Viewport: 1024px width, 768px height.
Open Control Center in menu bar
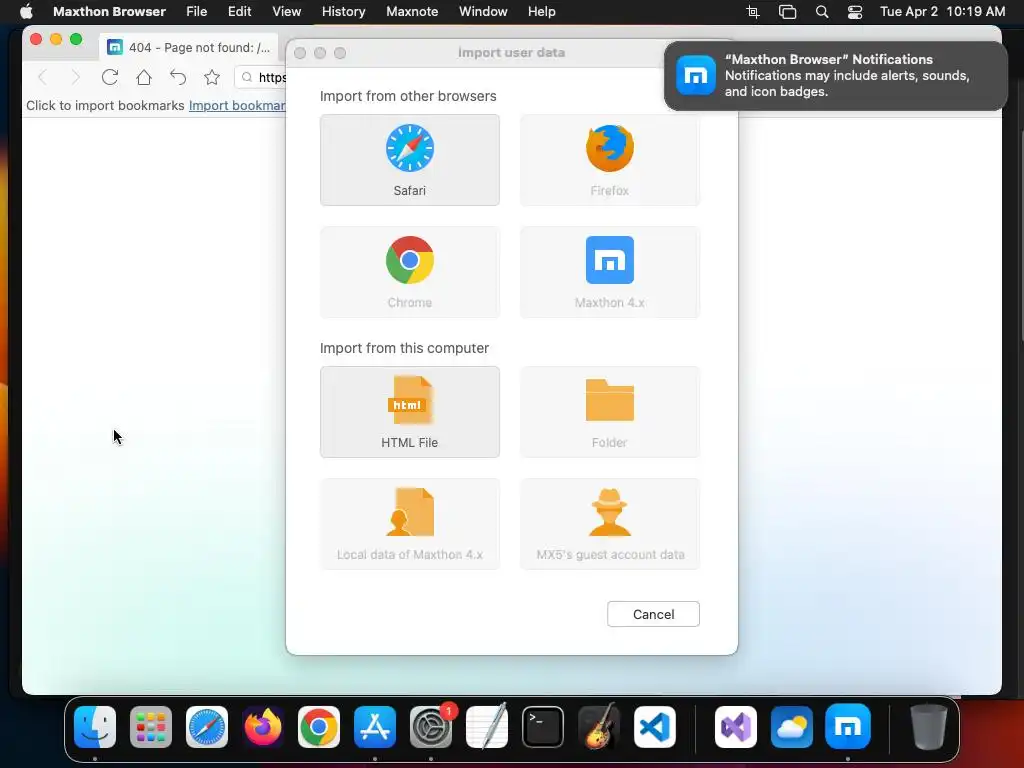pos(855,12)
